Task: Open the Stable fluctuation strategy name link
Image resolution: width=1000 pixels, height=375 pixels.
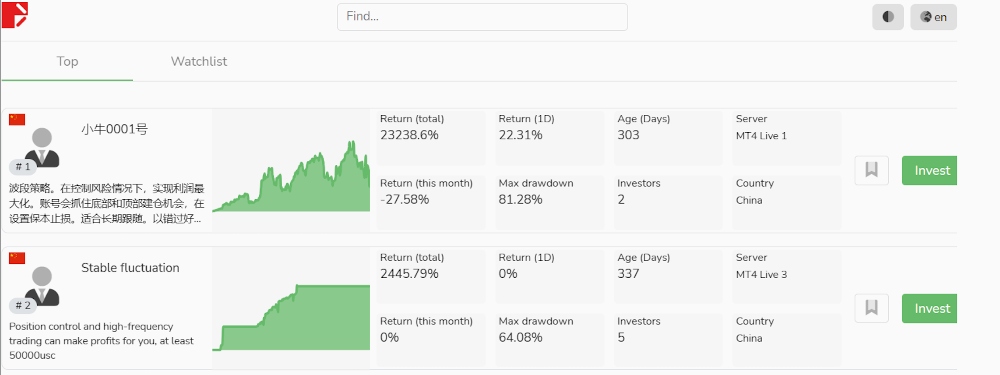Action: [x=130, y=268]
